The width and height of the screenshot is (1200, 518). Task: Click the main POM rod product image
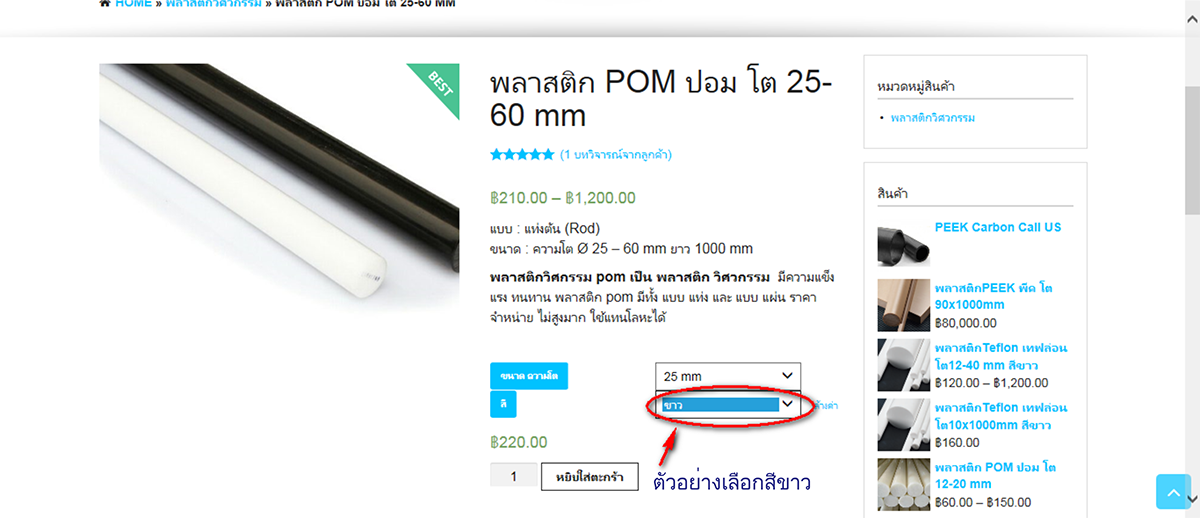click(x=279, y=189)
